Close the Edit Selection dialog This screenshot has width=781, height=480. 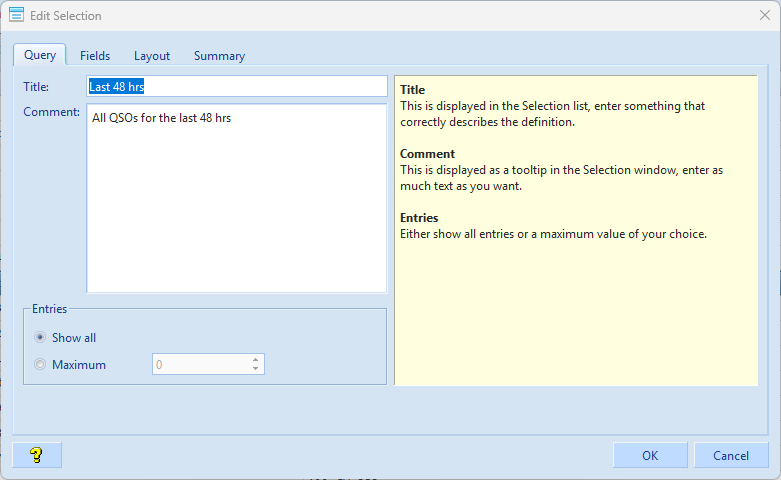point(764,15)
